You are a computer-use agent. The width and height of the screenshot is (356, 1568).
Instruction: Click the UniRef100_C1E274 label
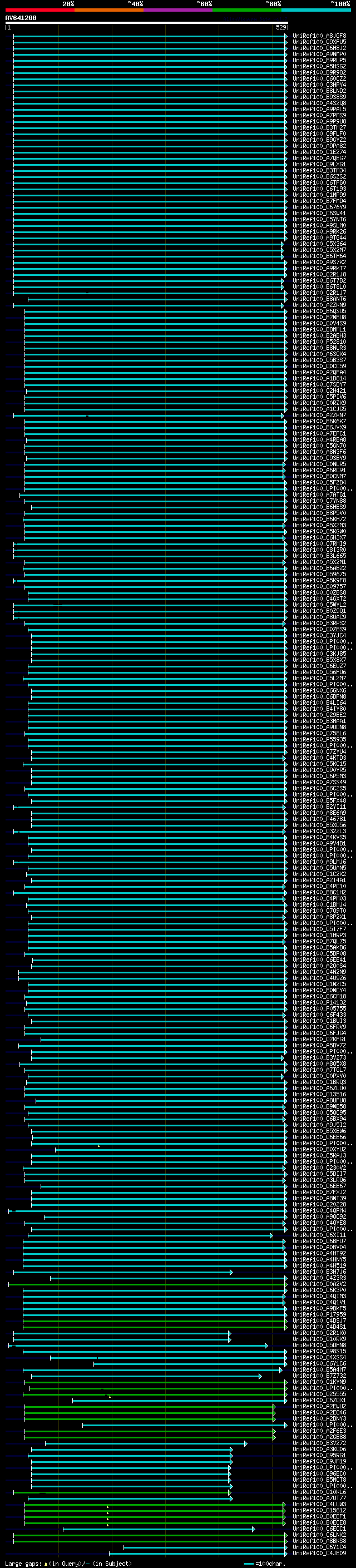click(319, 152)
